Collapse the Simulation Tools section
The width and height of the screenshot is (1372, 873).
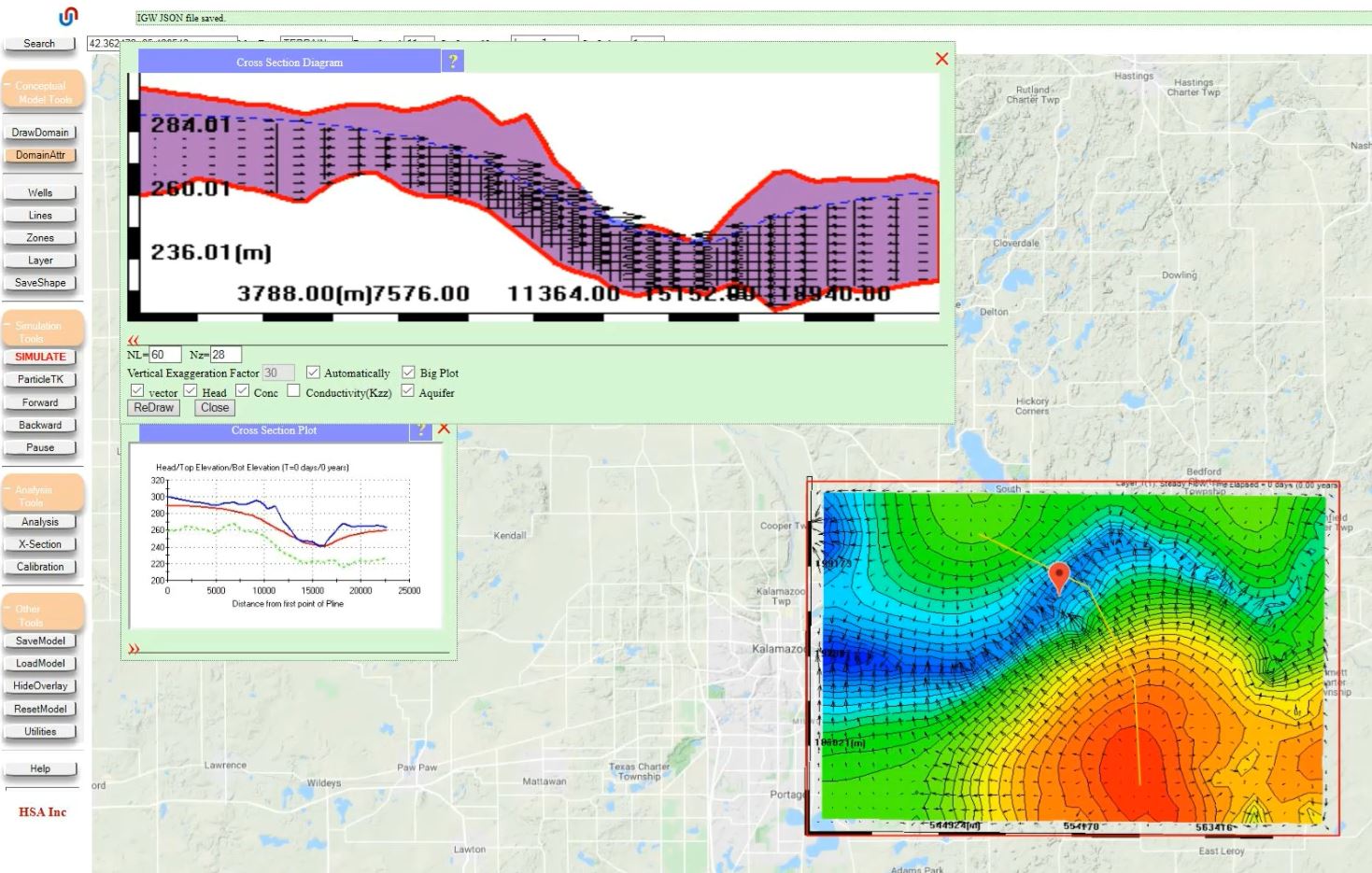[x=43, y=331]
